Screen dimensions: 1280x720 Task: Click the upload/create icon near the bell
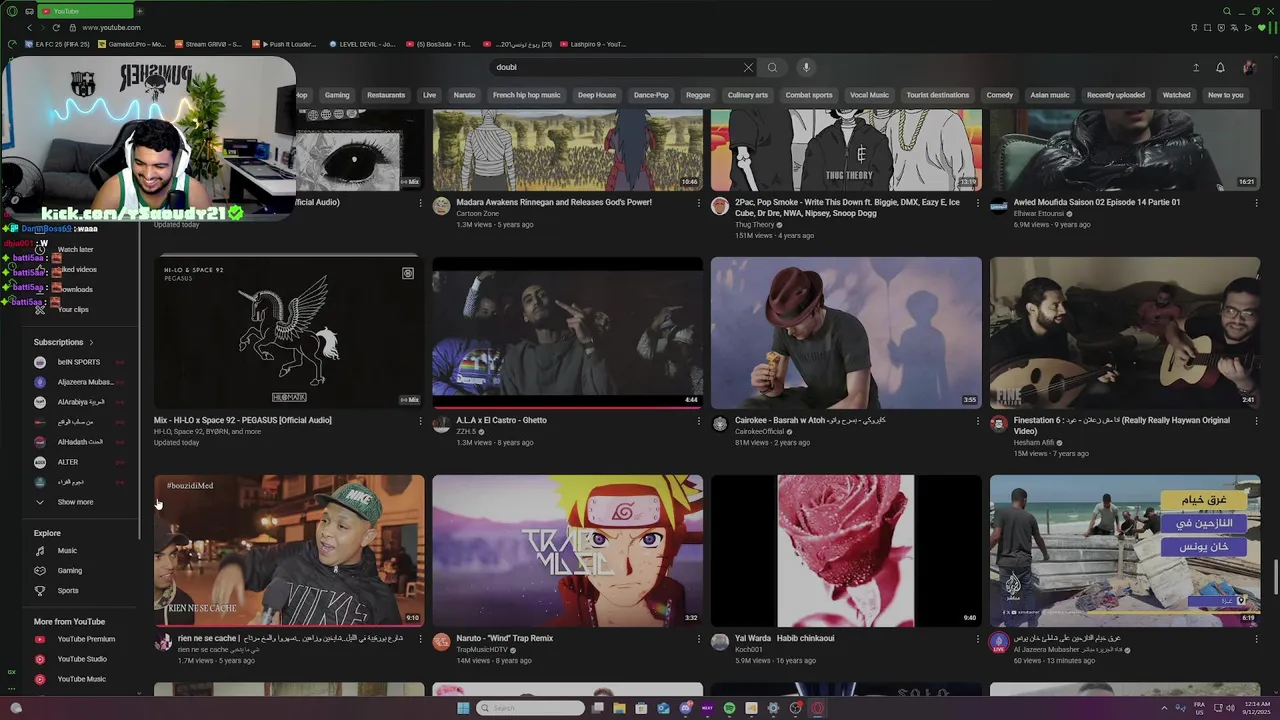1195,67
